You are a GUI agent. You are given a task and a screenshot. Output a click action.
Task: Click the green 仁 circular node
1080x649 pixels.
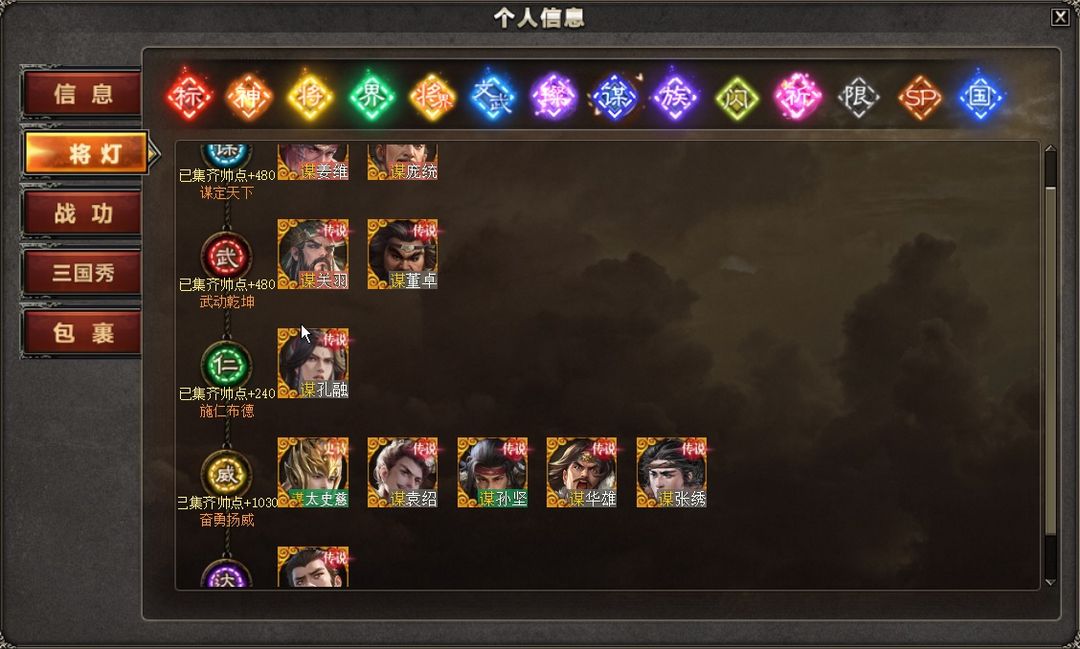(227, 365)
